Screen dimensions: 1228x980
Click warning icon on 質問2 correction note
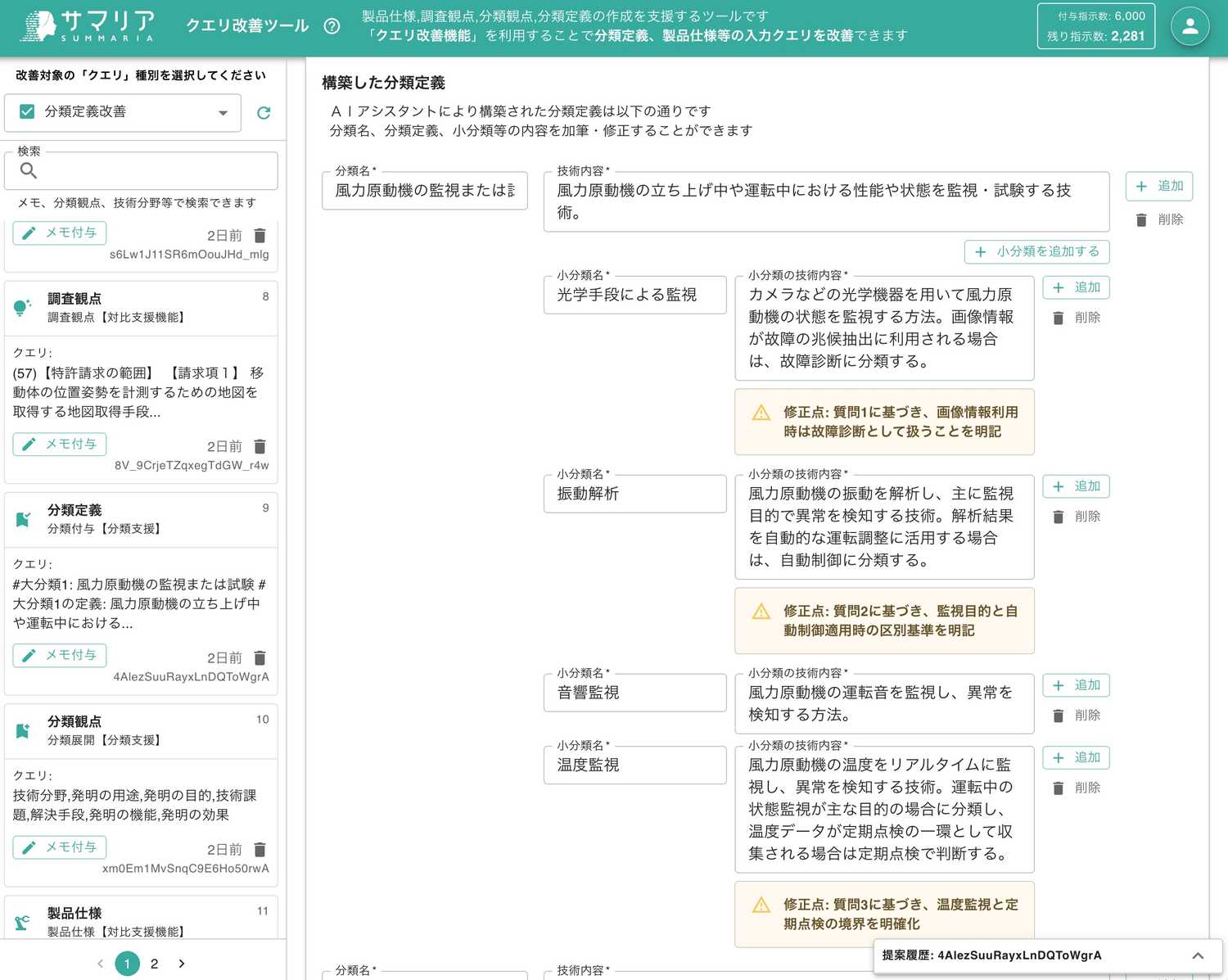[761, 611]
